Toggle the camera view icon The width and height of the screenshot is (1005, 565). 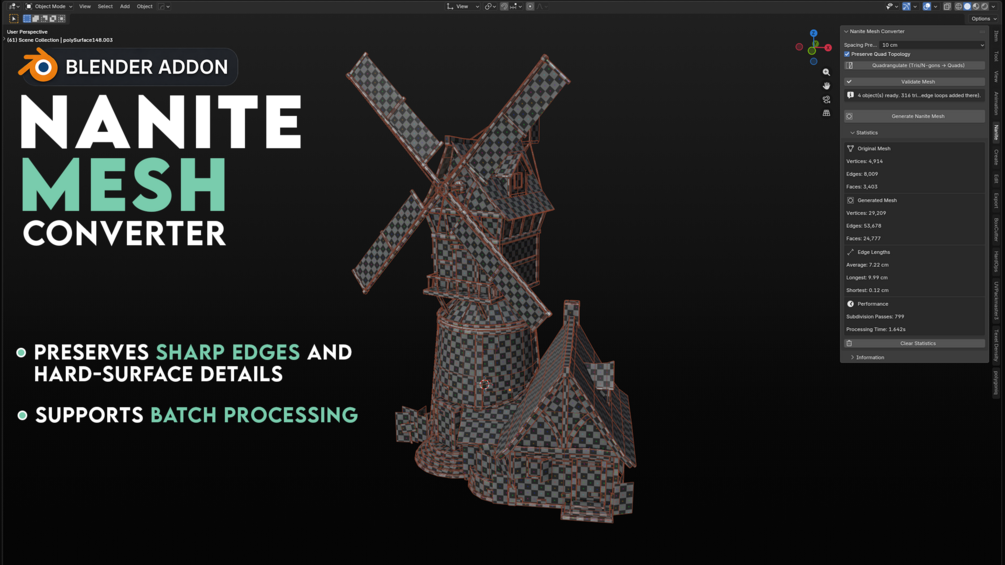[x=826, y=99]
